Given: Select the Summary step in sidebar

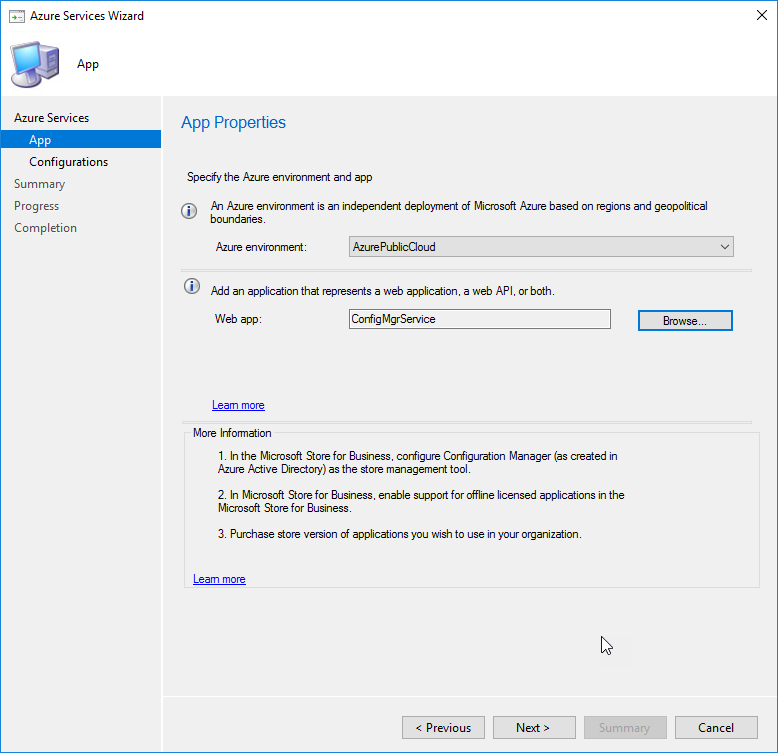Looking at the screenshot, I should pos(40,184).
